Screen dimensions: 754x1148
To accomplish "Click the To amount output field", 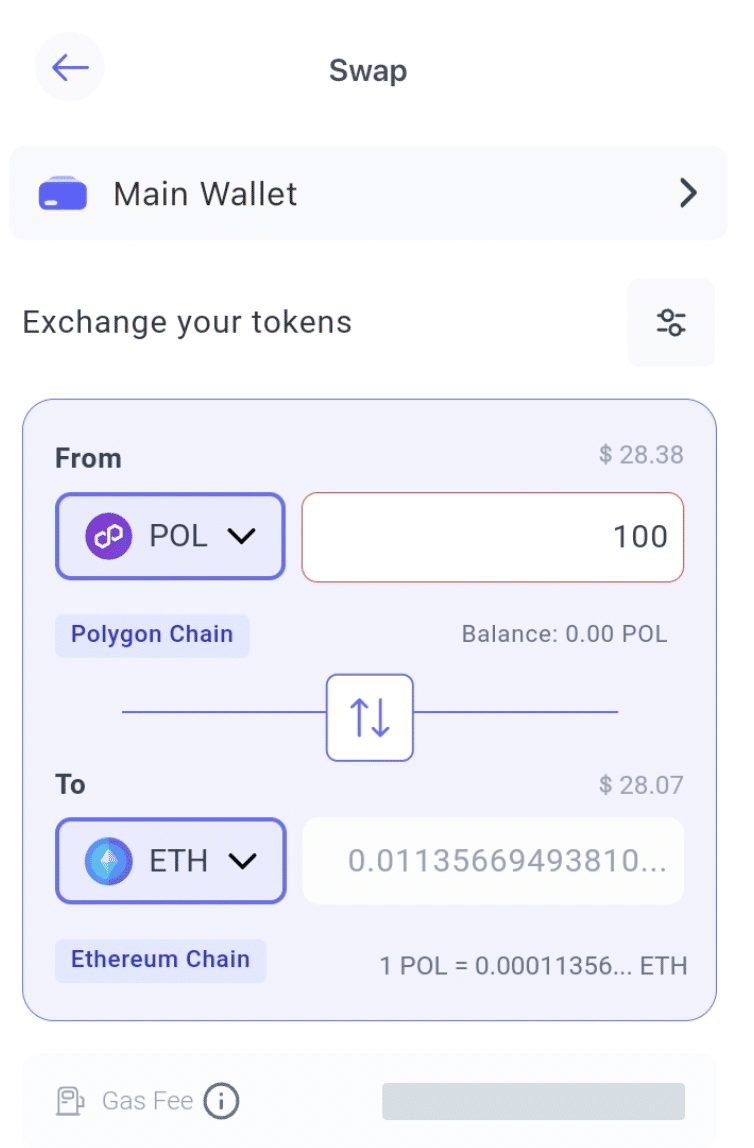I will 493,861.
